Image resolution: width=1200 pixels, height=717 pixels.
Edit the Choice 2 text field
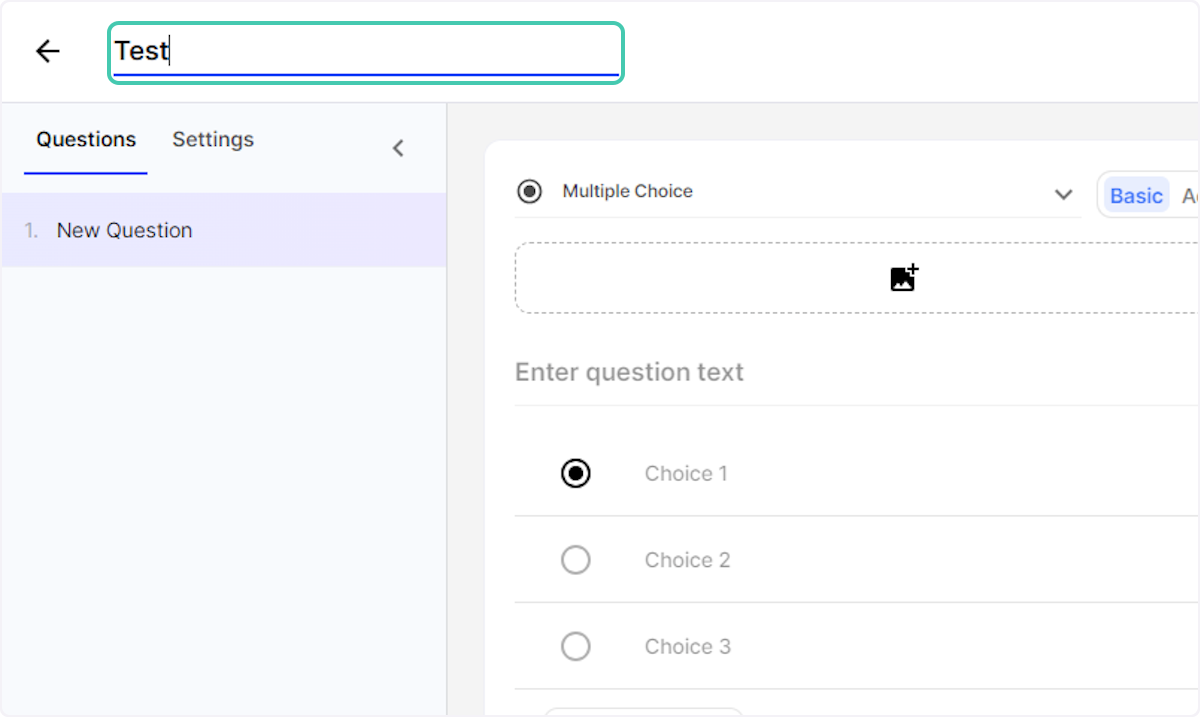click(688, 561)
